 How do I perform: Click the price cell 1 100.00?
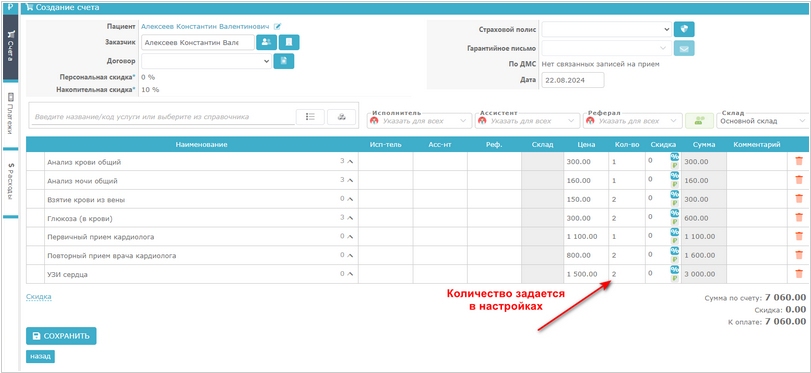click(x=586, y=236)
